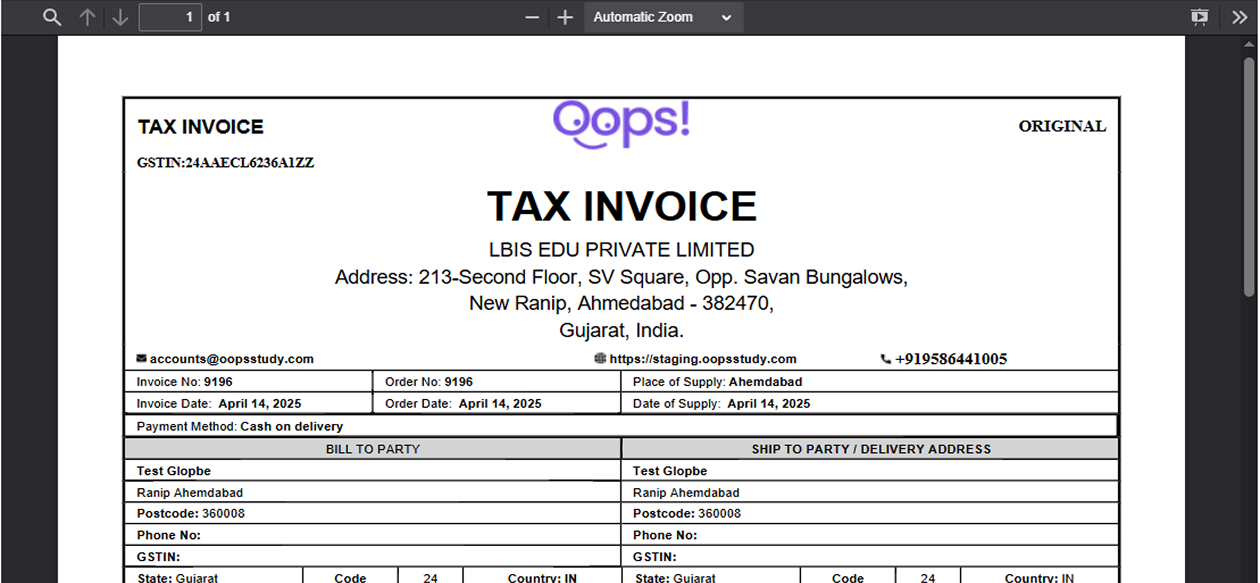The height and width of the screenshot is (583, 1260).
Task: Click the Order No: 9196 cell
Action: point(496,382)
